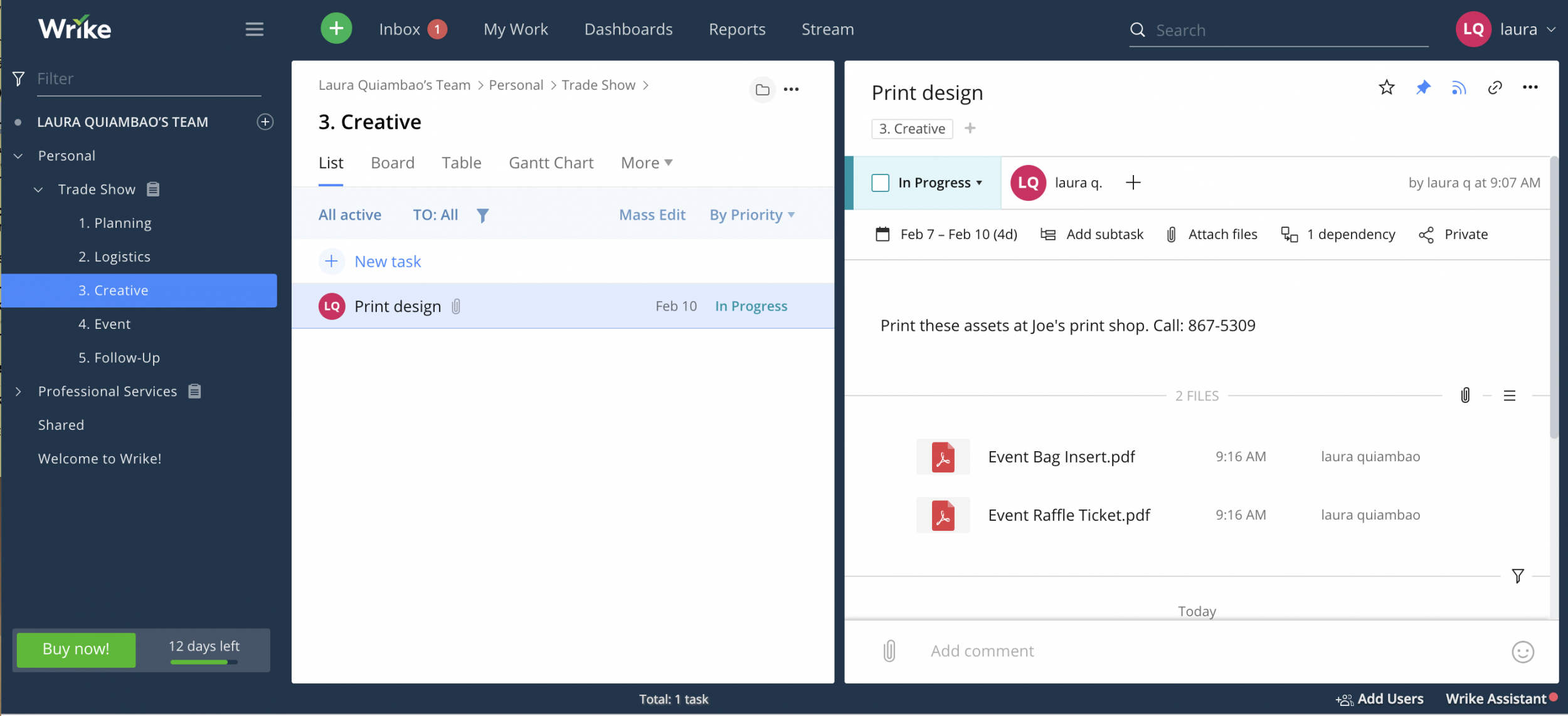Click the paperclip on Print design row
The height and width of the screenshot is (716, 1568).
coord(456,306)
